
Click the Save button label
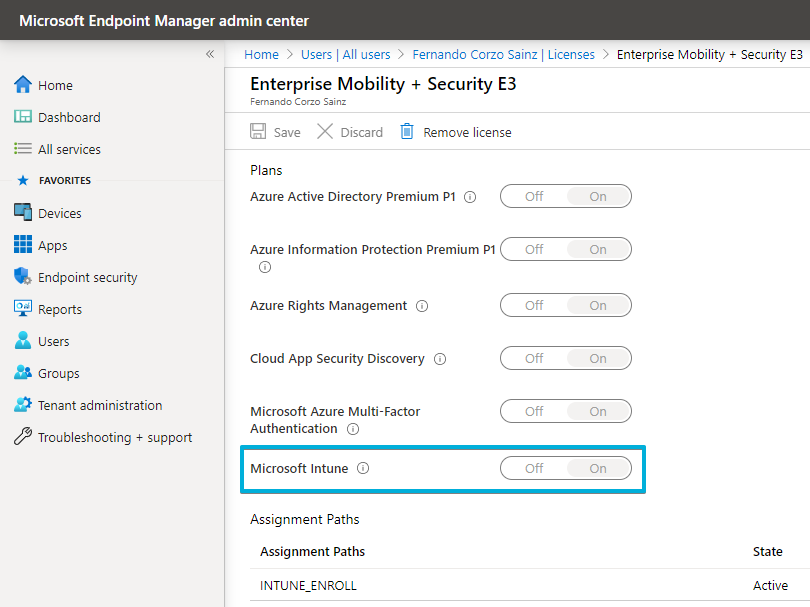287,132
